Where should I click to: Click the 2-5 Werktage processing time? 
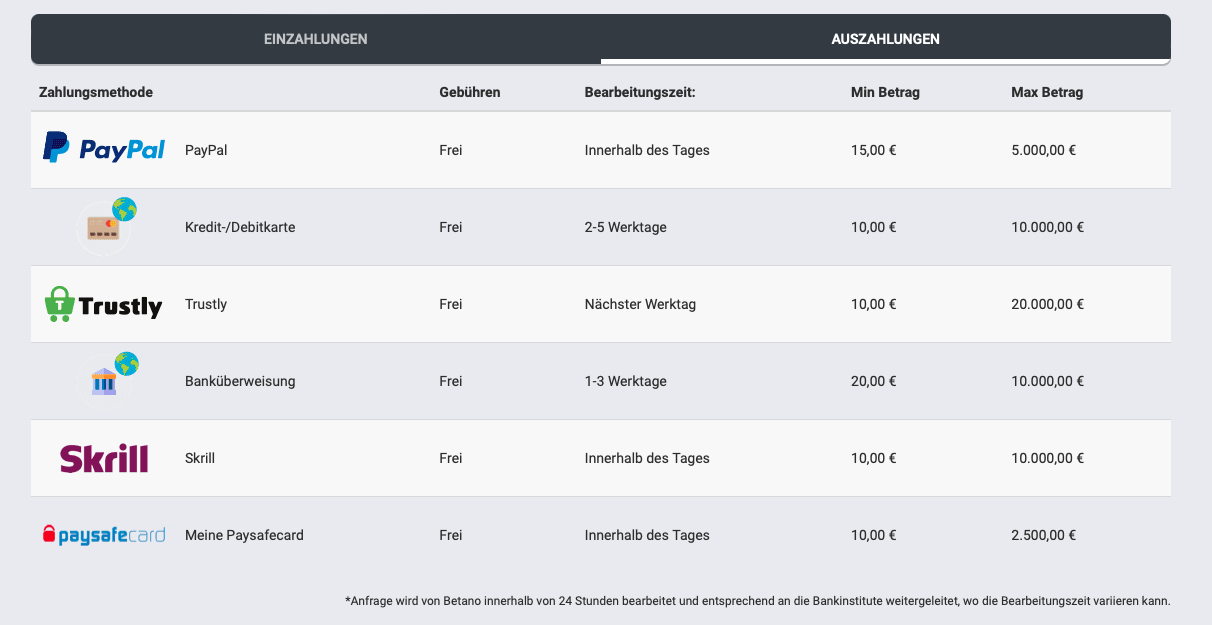(625, 227)
